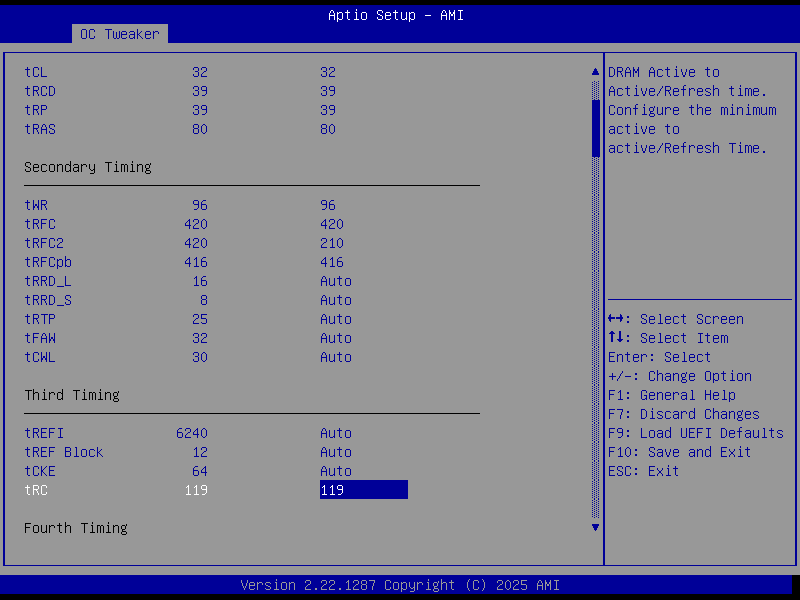Open the tFAW Auto option
Screen dimensions: 800x600
pyautogui.click(x=336, y=338)
